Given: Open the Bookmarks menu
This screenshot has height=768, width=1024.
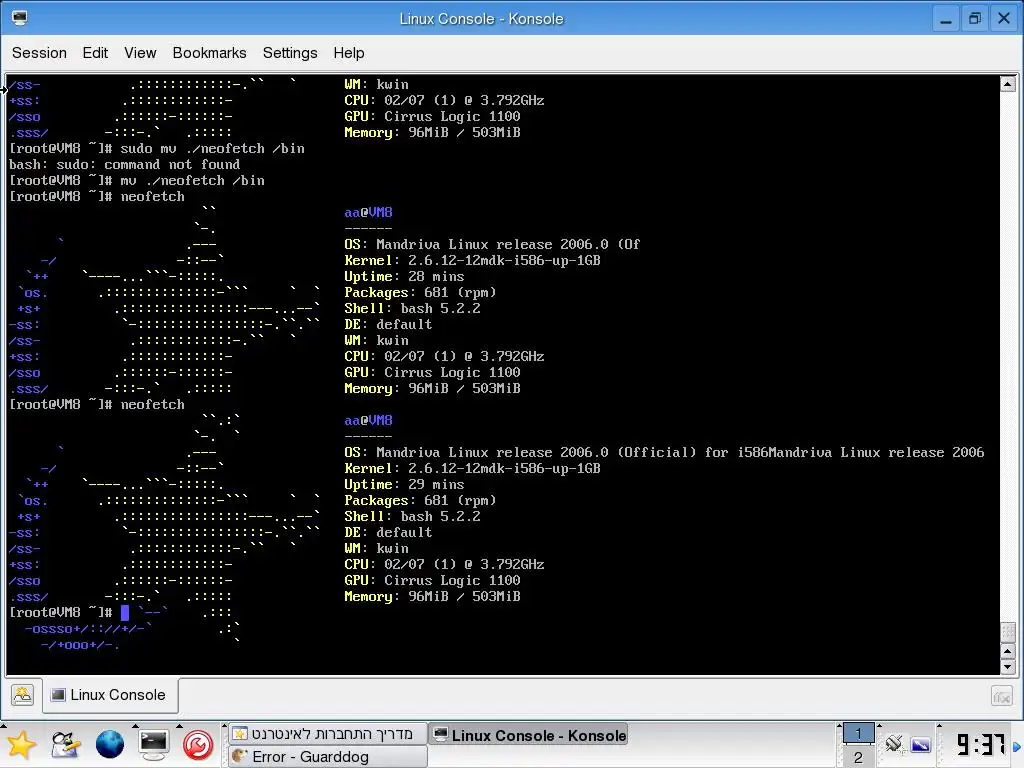Looking at the screenshot, I should tap(209, 53).
